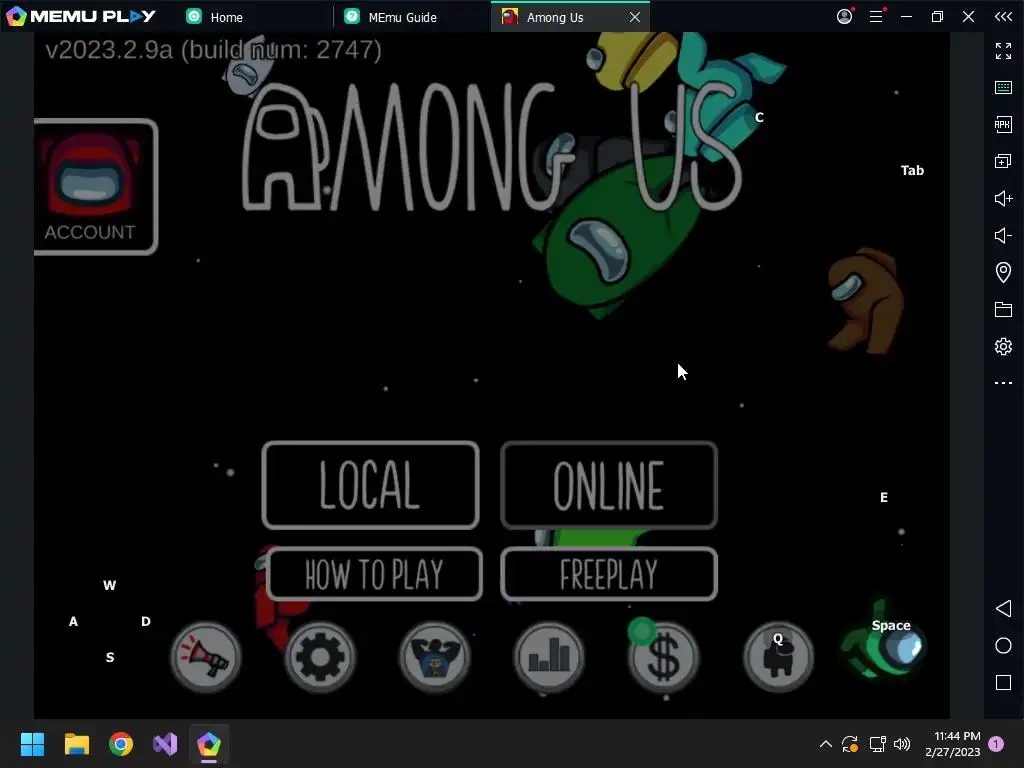Increase emulator volume

point(1003,198)
